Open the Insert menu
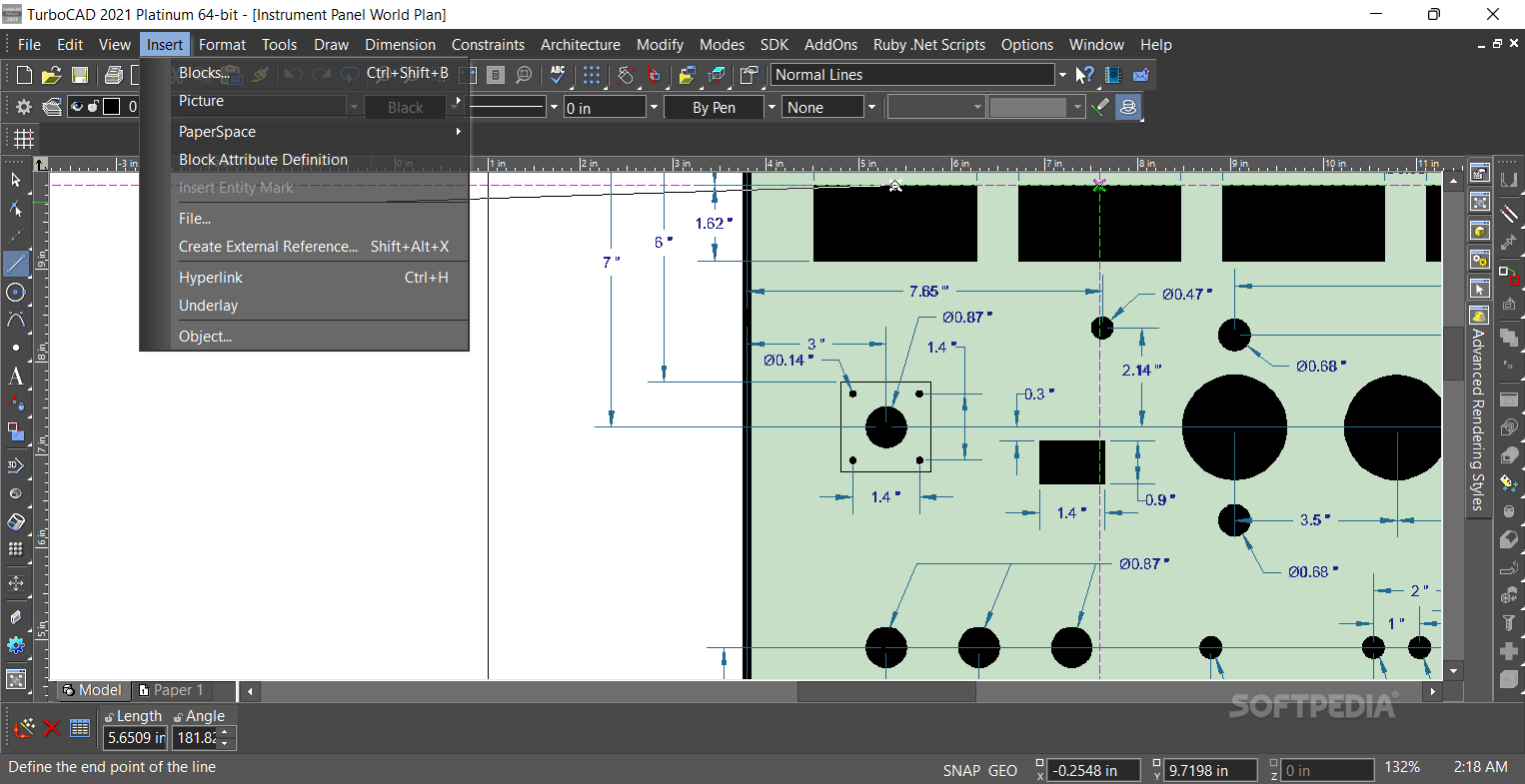The width and height of the screenshot is (1525, 784). 165,44
